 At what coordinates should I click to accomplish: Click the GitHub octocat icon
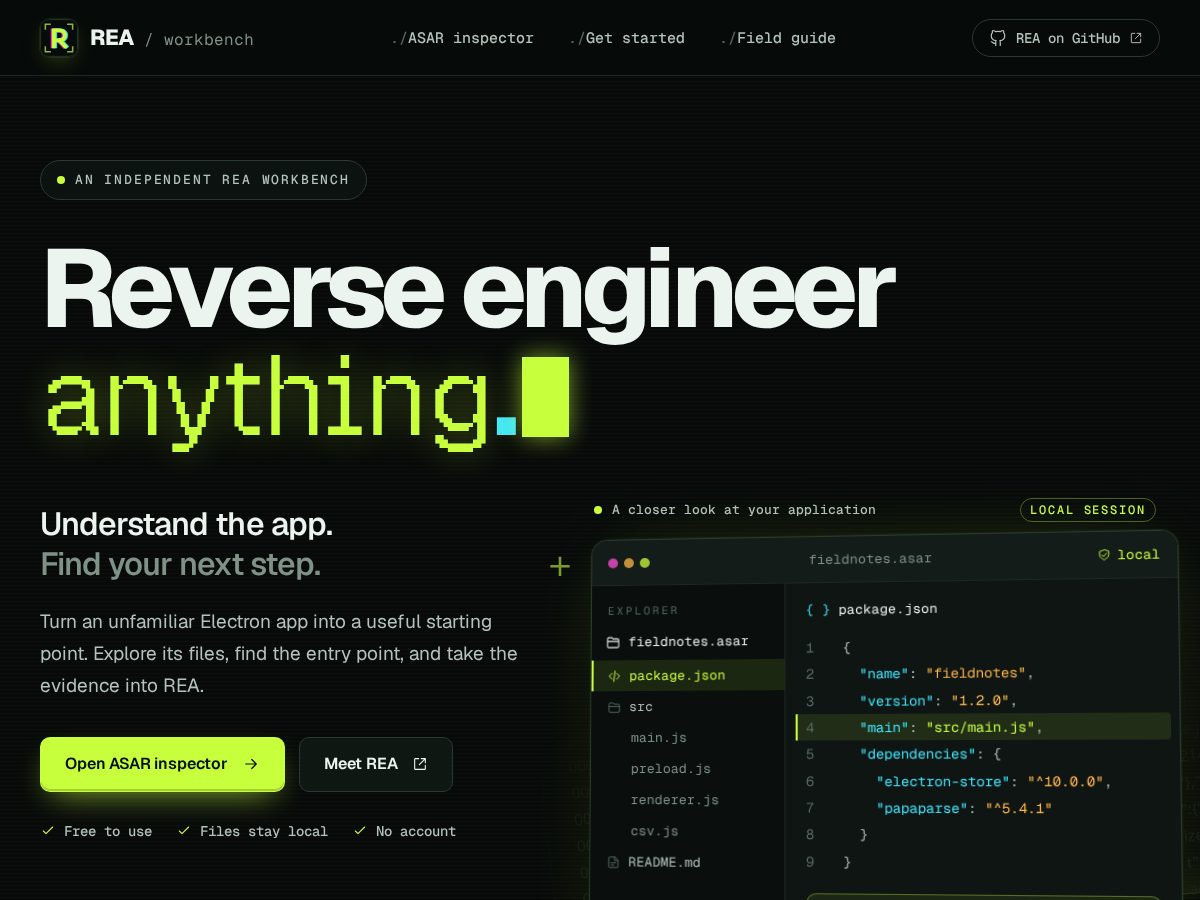[997, 38]
